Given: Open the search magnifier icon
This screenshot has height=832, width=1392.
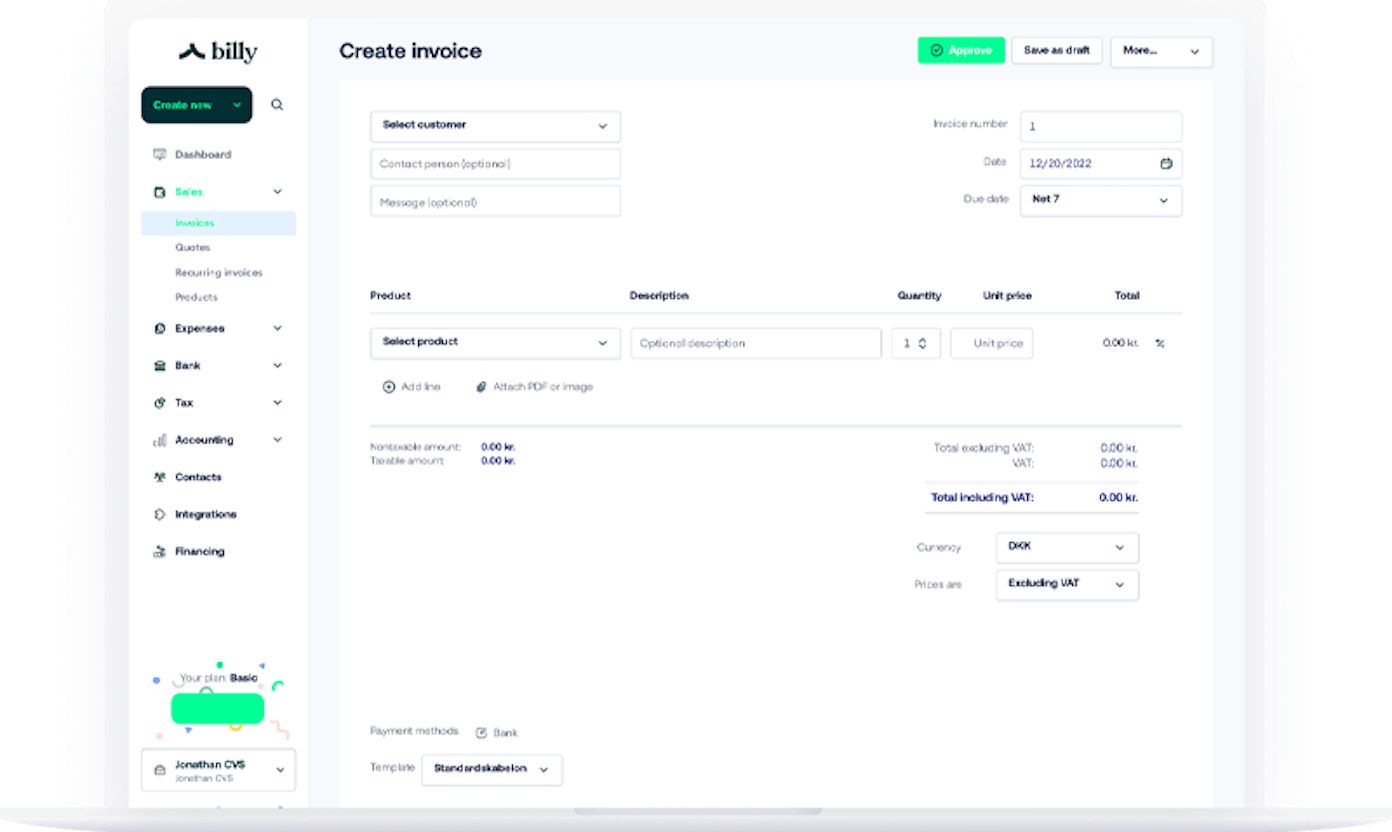Looking at the screenshot, I should click(x=277, y=105).
